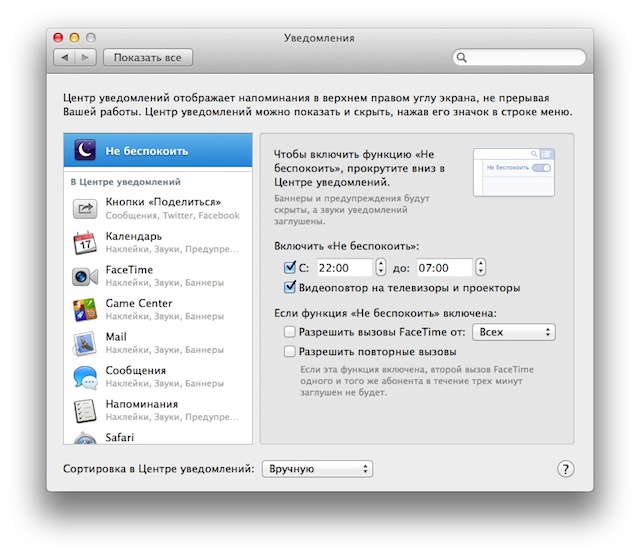Open the "Вручную" sort order dropdown
The width and height of the screenshot is (640, 556).
coord(317,469)
